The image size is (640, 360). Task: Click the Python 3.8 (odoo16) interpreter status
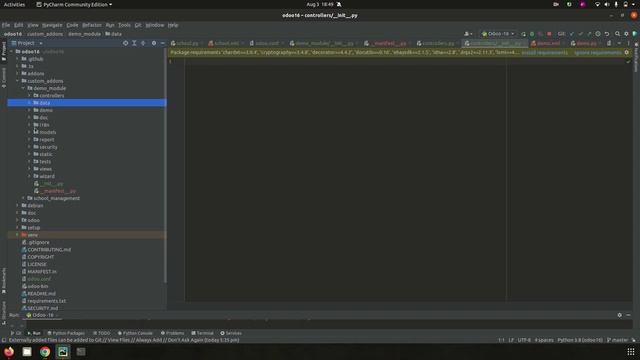pos(580,340)
